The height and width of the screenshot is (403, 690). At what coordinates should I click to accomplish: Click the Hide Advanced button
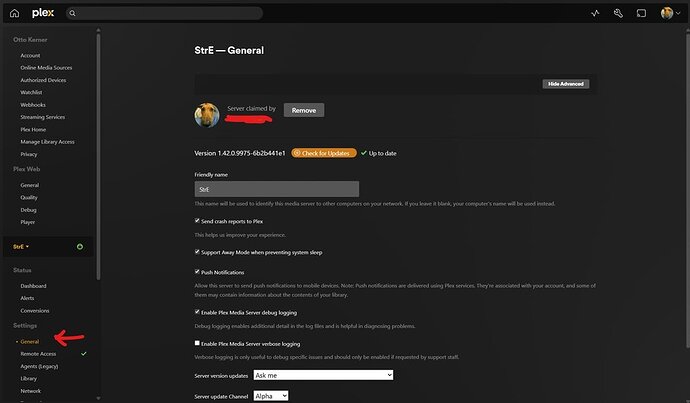(x=565, y=84)
